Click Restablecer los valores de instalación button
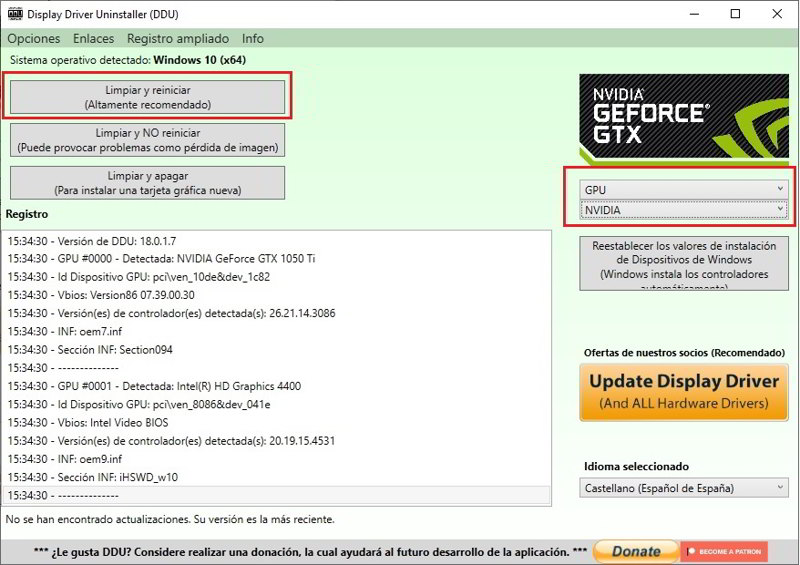Screen dimensions: 800x565 (684, 264)
